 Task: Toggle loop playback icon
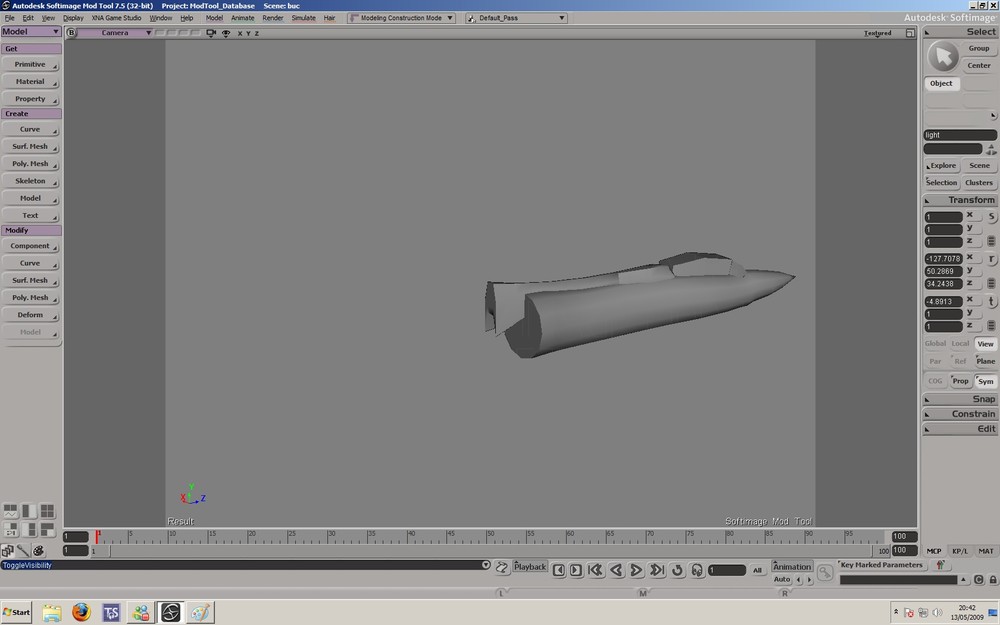tap(677, 570)
